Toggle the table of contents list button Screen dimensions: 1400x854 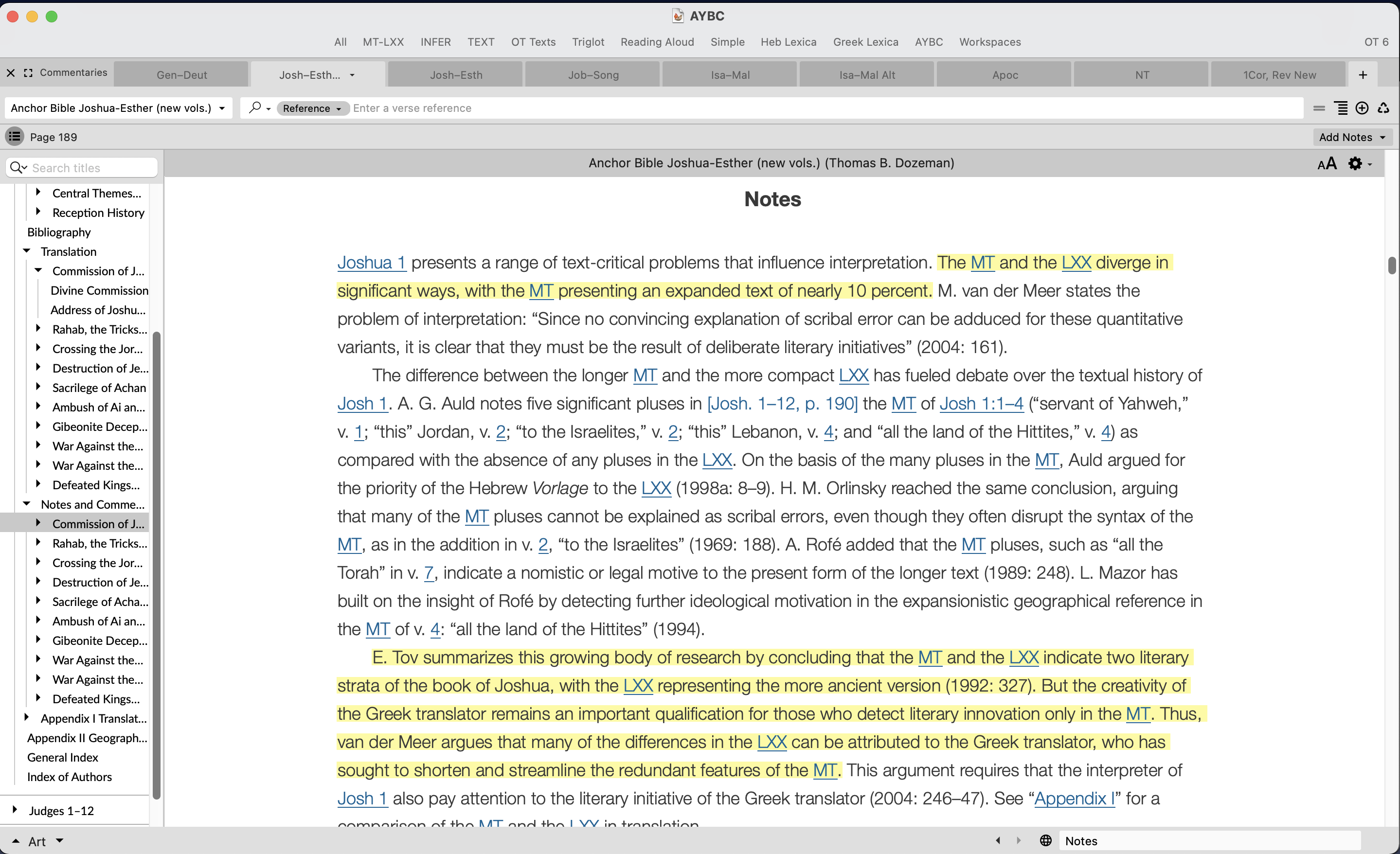[14, 136]
